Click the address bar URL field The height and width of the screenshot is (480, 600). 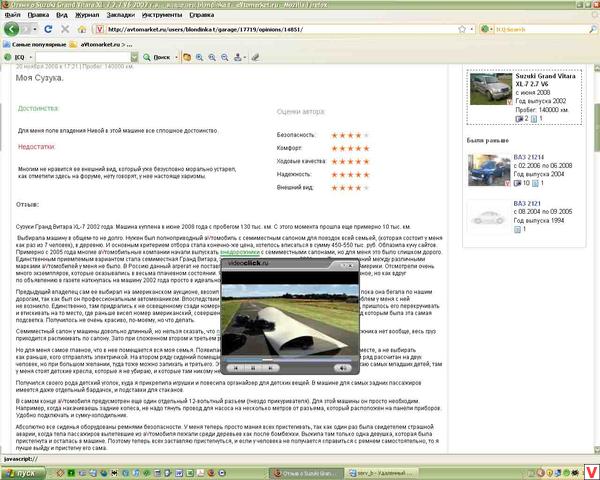click(281, 29)
